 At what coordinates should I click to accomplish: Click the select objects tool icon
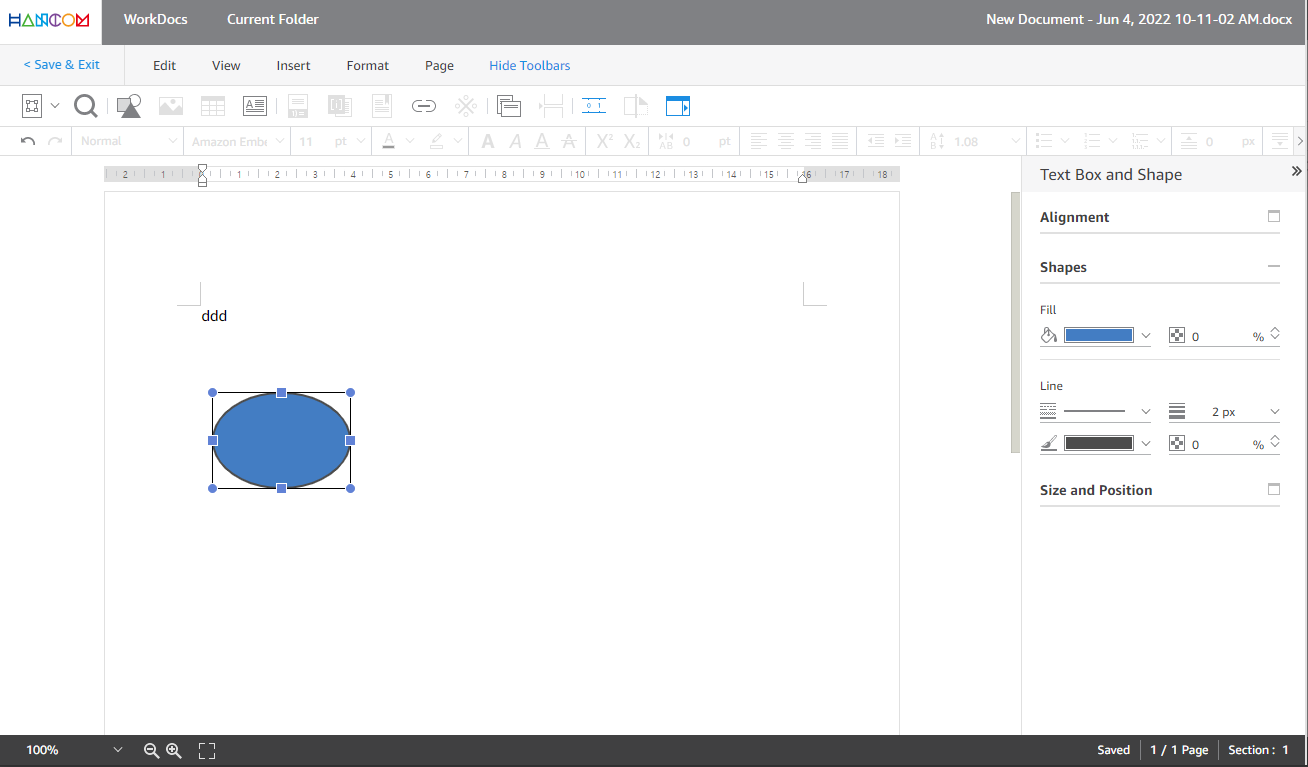(31, 105)
